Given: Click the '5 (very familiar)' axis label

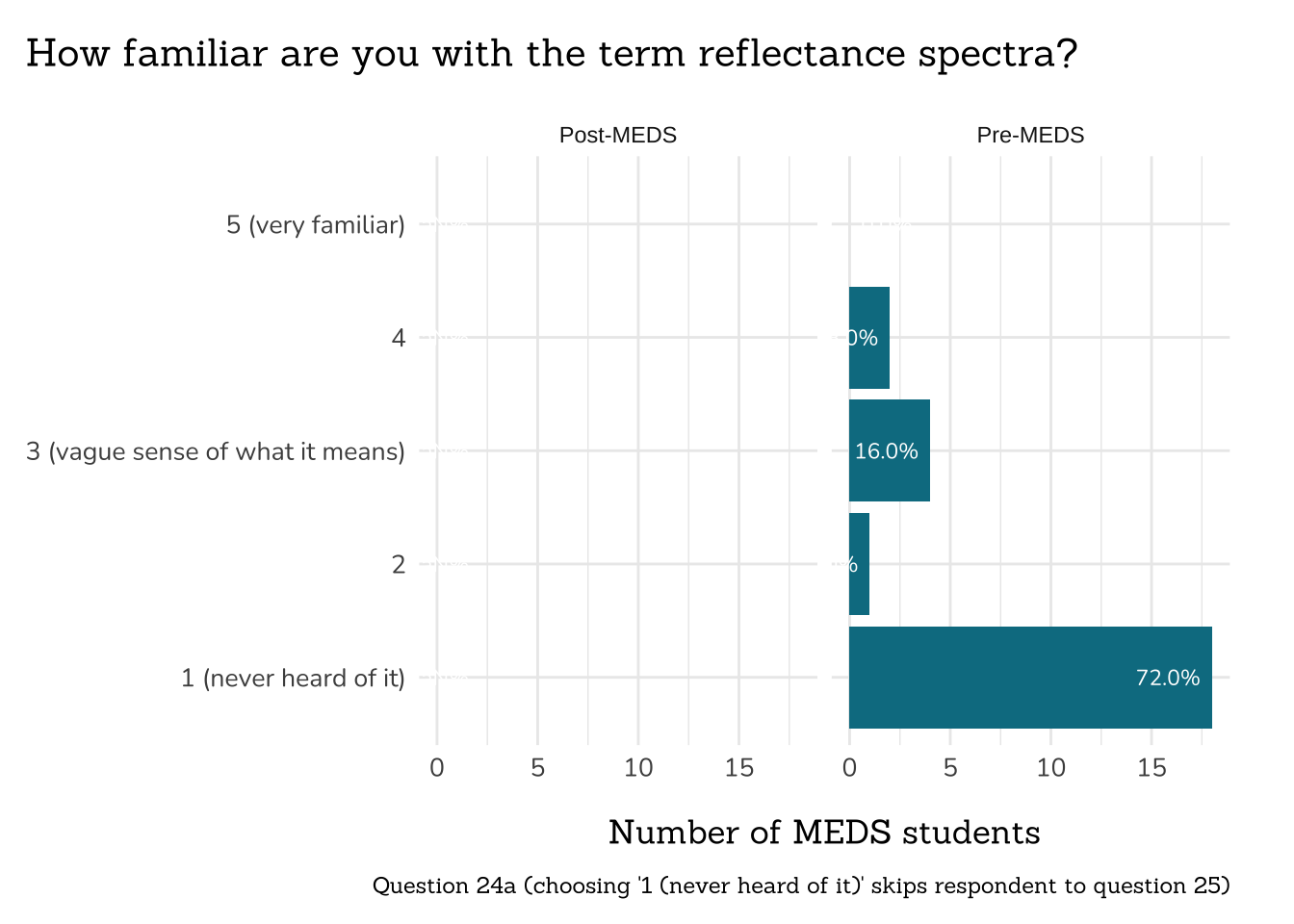Looking at the screenshot, I should [315, 225].
